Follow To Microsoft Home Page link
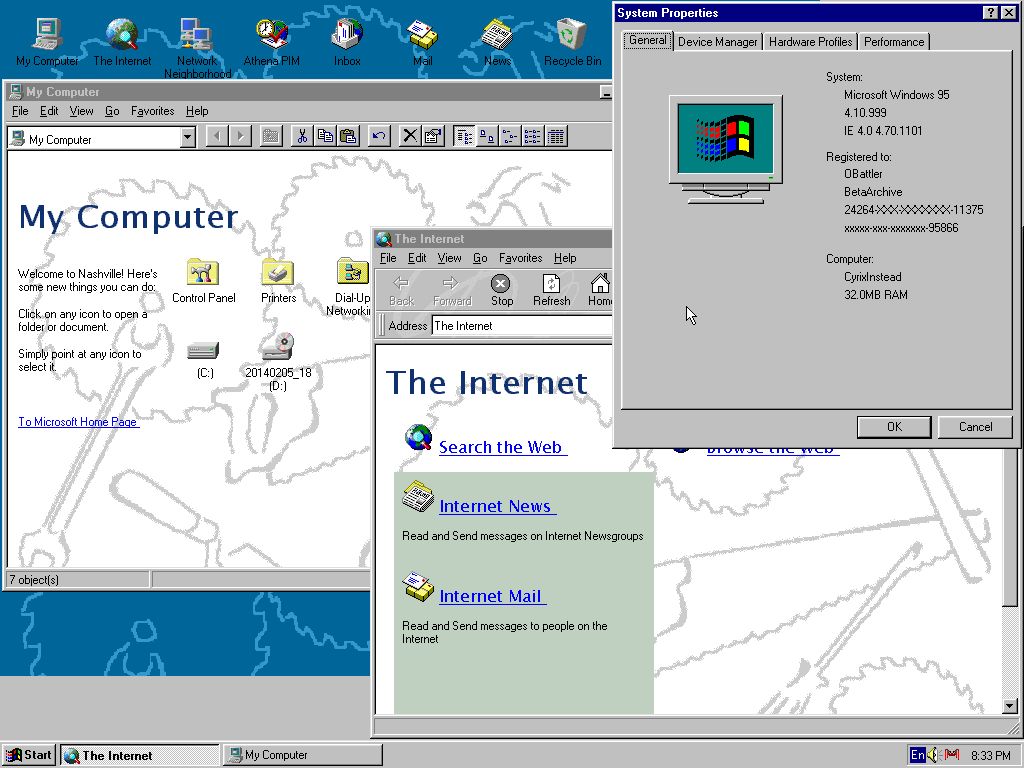Image resolution: width=1024 pixels, height=768 pixels. coord(78,422)
